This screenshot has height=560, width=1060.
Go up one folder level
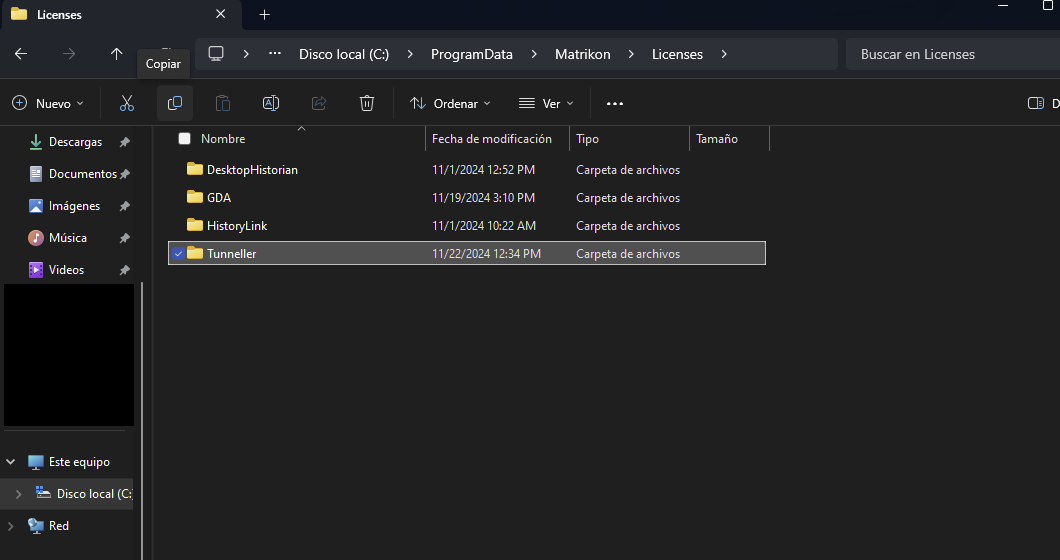click(x=116, y=54)
